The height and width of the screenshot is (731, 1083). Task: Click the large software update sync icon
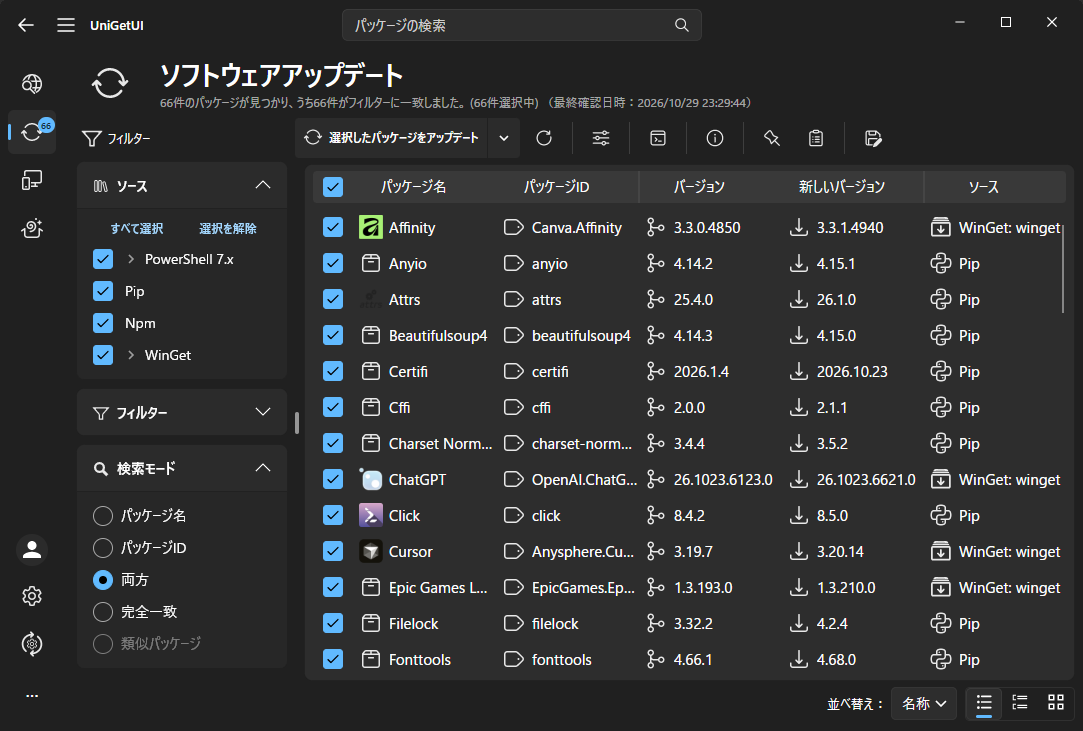click(x=110, y=84)
